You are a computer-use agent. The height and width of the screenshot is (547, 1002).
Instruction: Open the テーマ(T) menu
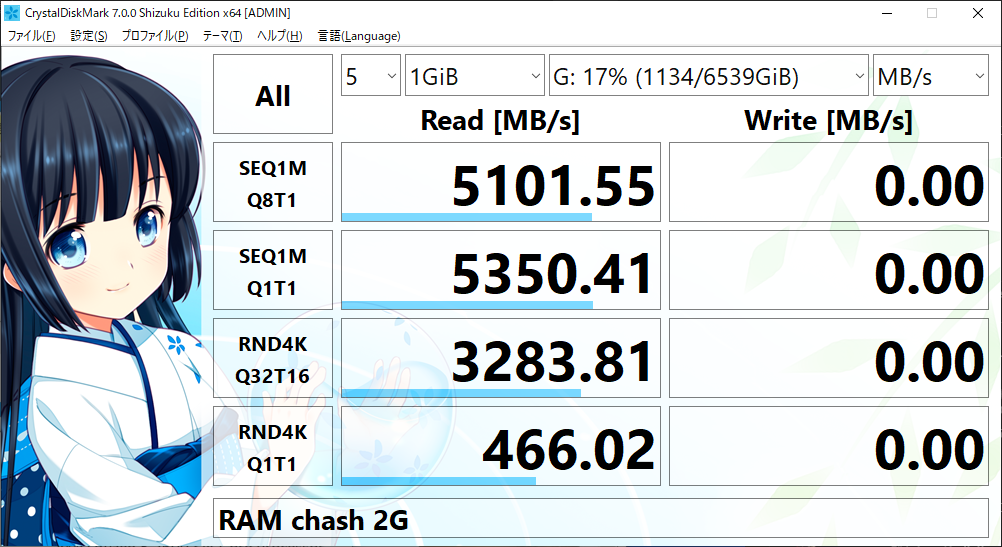click(x=222, y=36)
